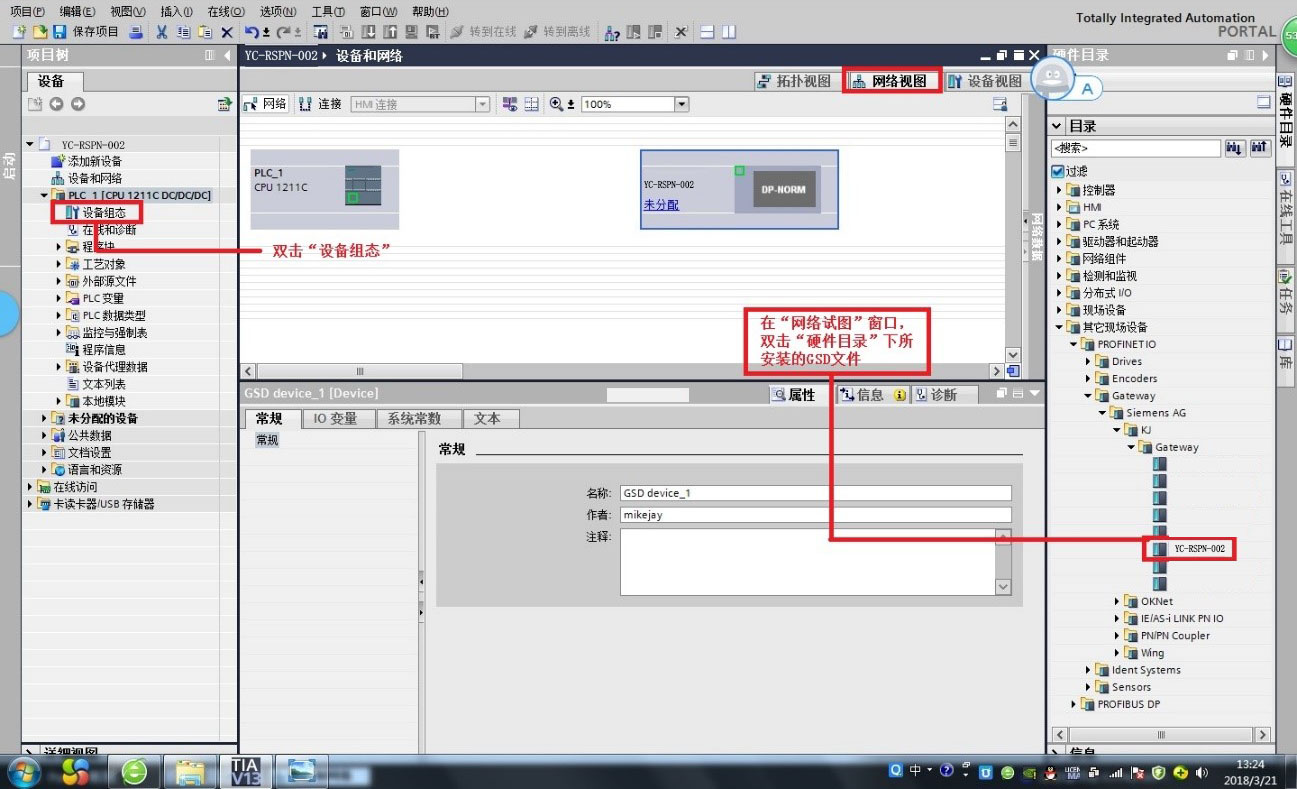Click the paste toolbar icon
This screenshot has height=789, width=1297.
(x=205, y=32)
